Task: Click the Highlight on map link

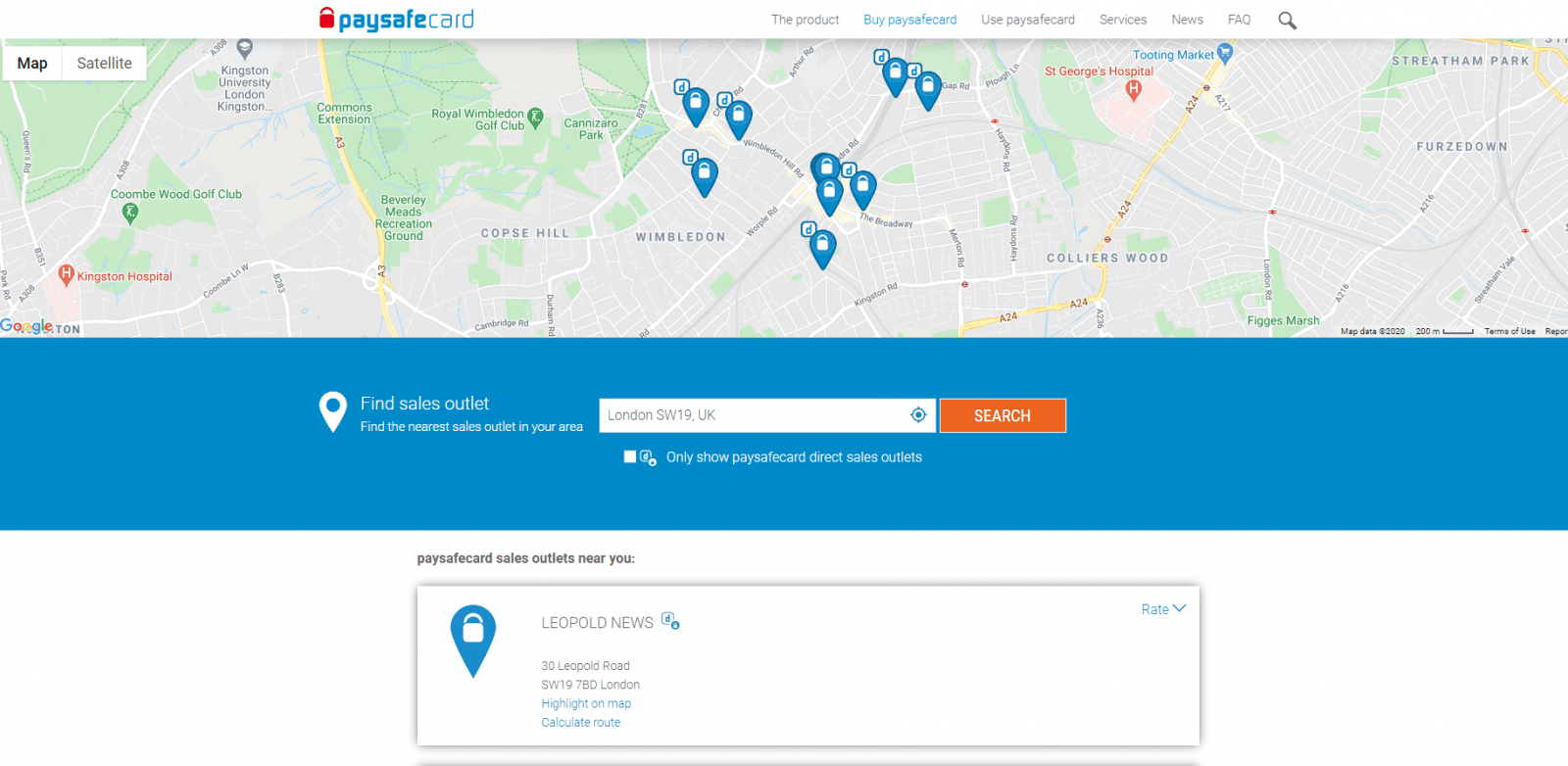Action: (x=586, y=703)
